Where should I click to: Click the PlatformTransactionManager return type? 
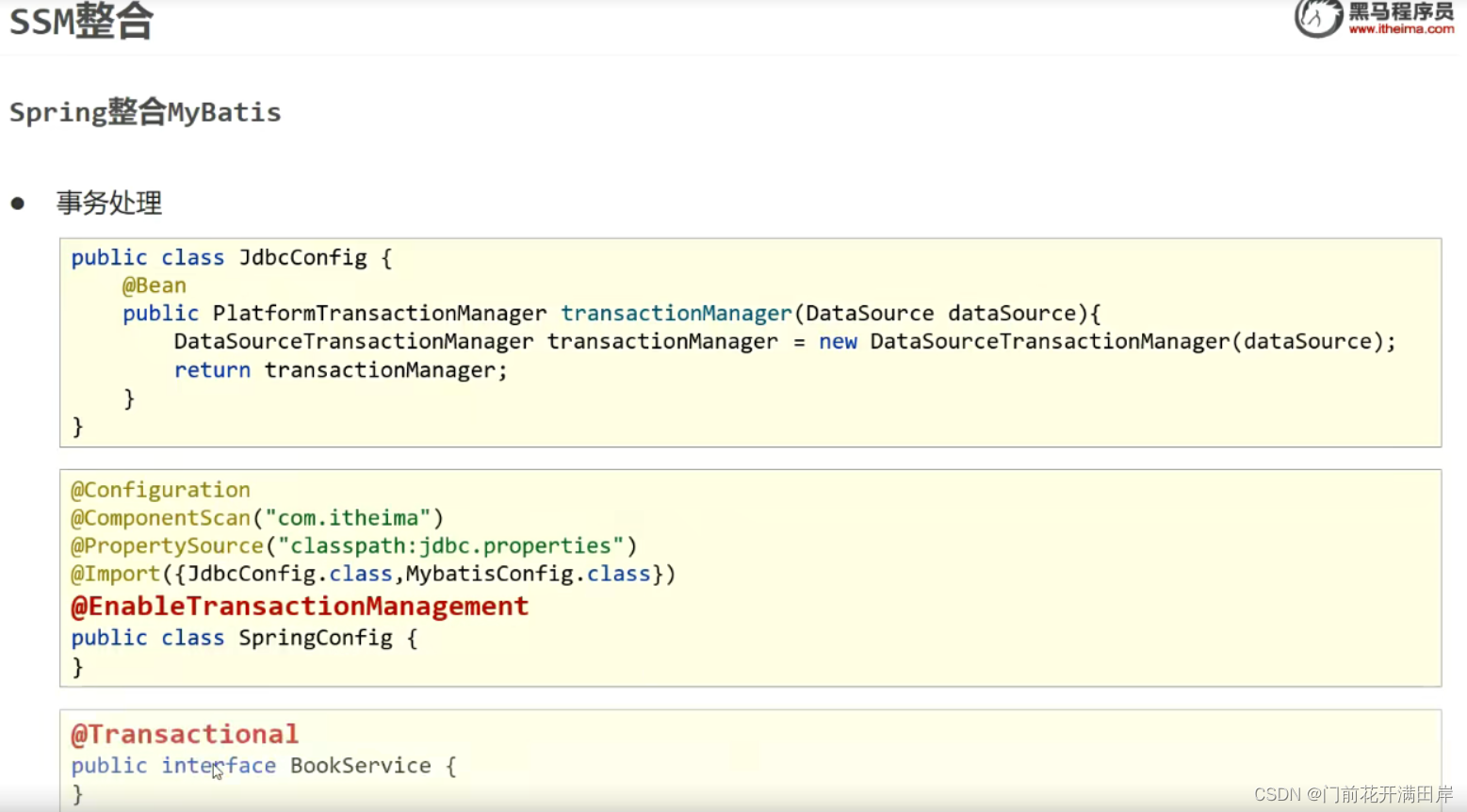pos(379,314)
